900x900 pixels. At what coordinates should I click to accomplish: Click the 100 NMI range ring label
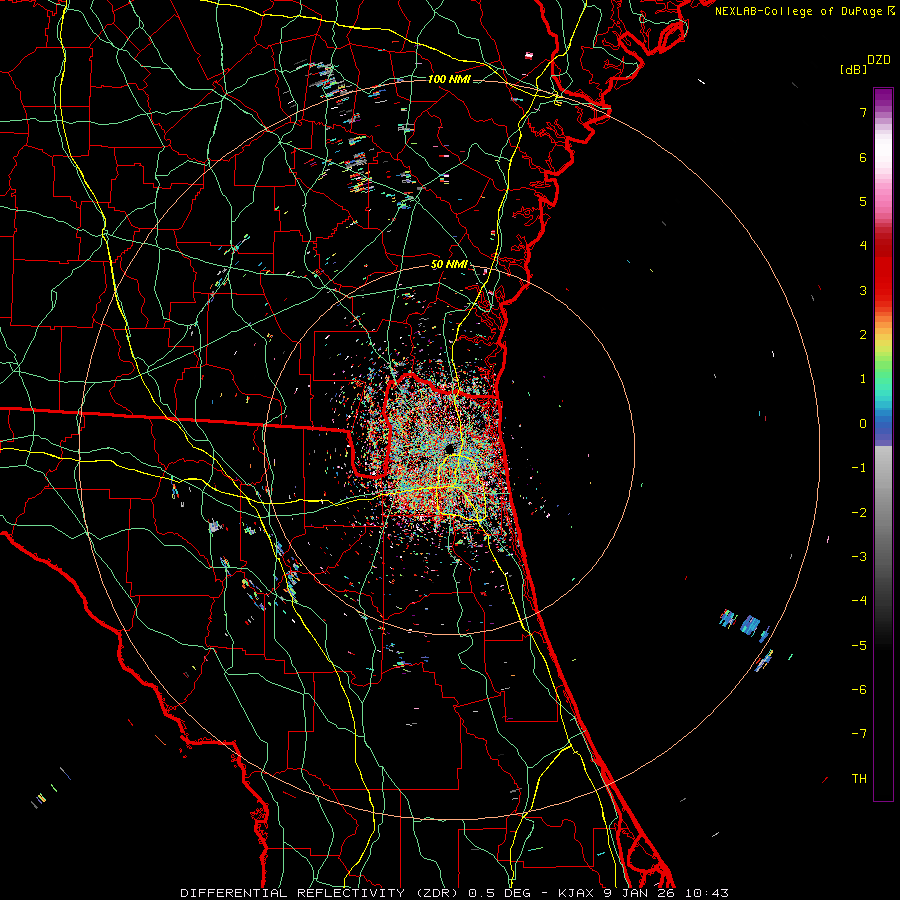tap(449, 79)
